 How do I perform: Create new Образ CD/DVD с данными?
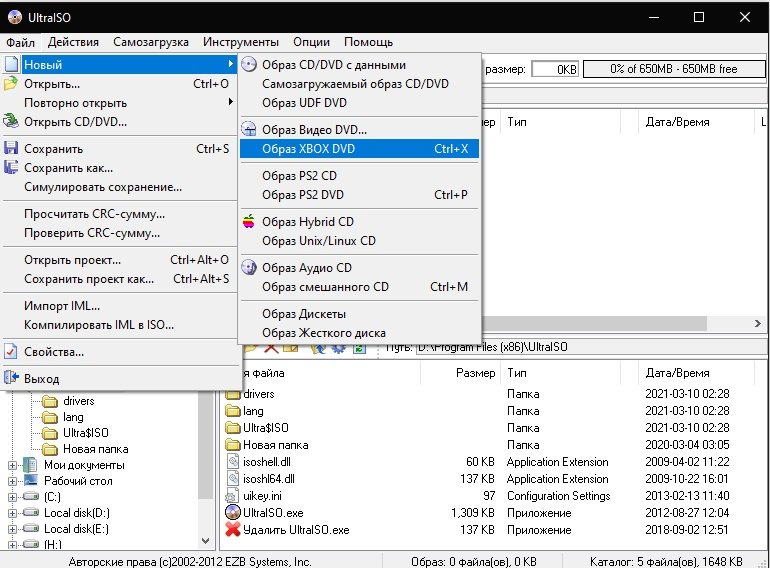359,65
